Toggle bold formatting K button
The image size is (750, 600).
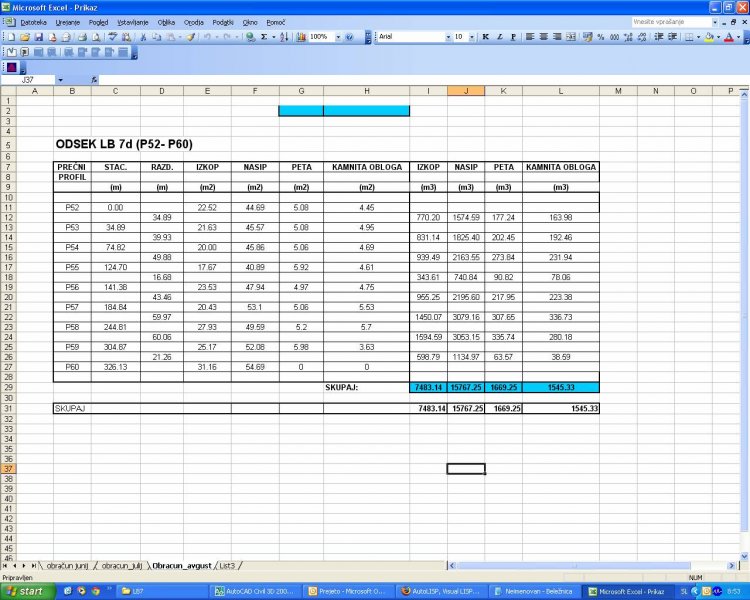point(486,37)
